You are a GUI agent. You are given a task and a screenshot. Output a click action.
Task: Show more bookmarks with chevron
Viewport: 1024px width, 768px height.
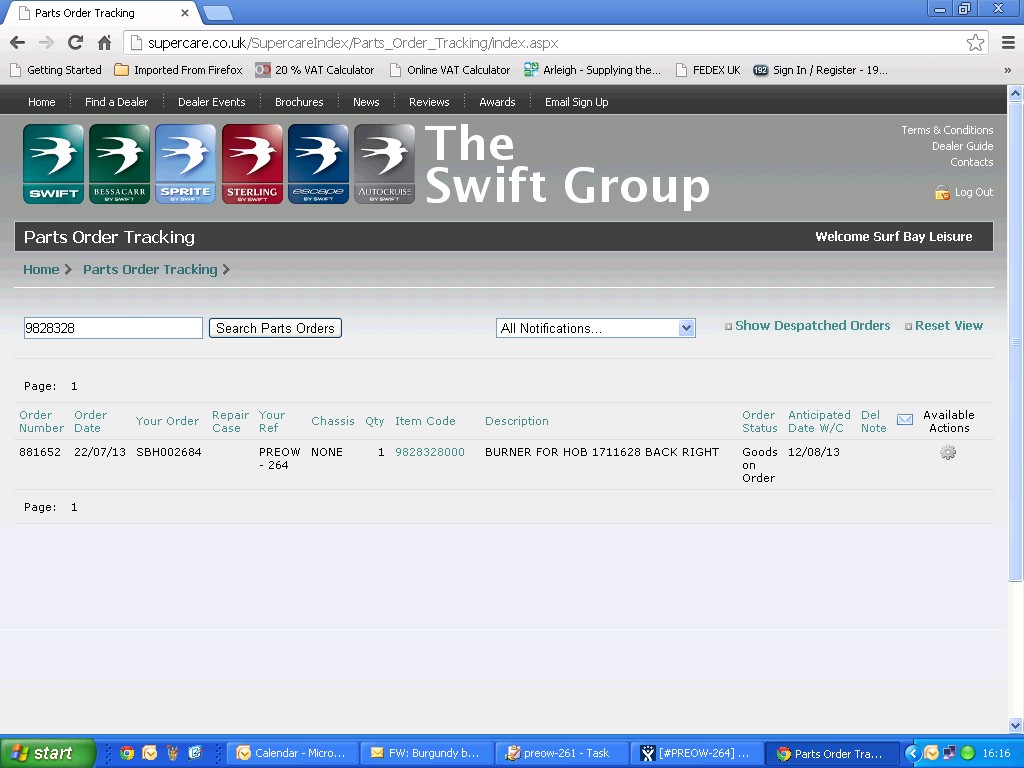click(1008, 71)
